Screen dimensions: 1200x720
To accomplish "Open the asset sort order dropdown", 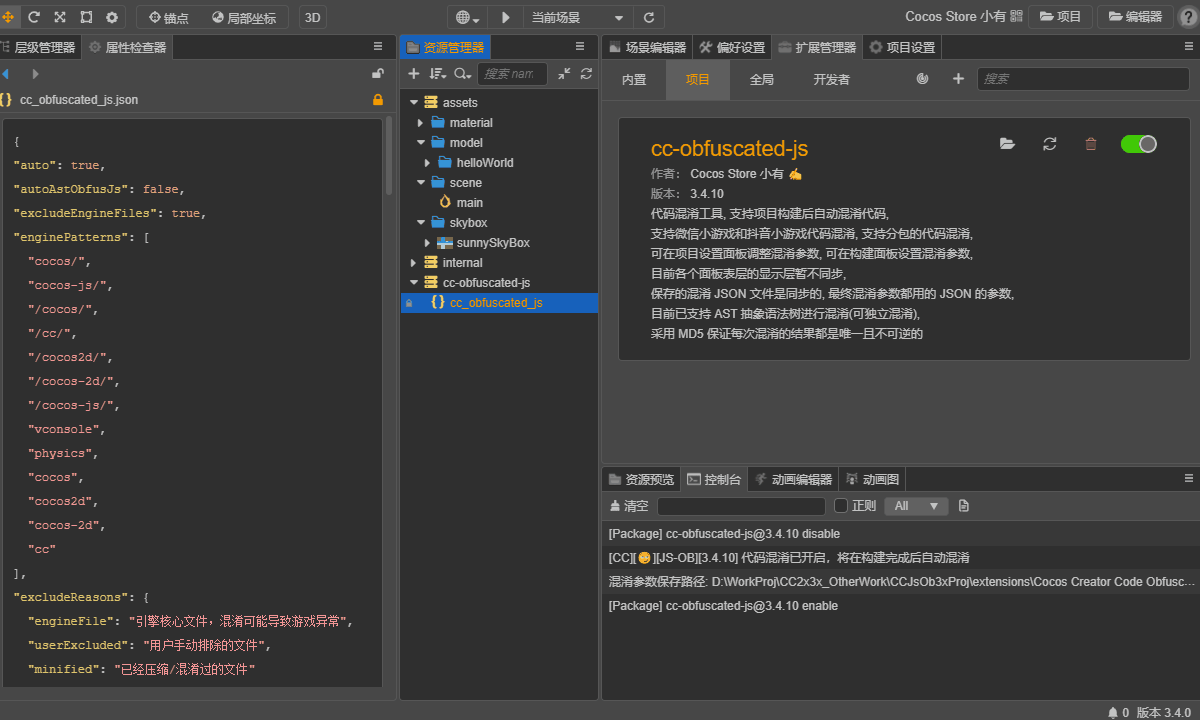I will [x=438, y=74].
